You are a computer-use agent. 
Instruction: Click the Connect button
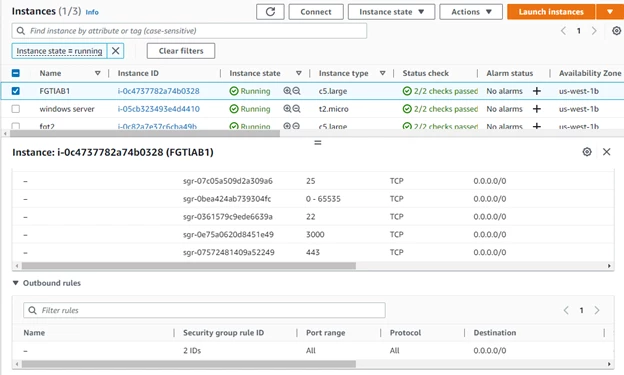coord(316,12)
